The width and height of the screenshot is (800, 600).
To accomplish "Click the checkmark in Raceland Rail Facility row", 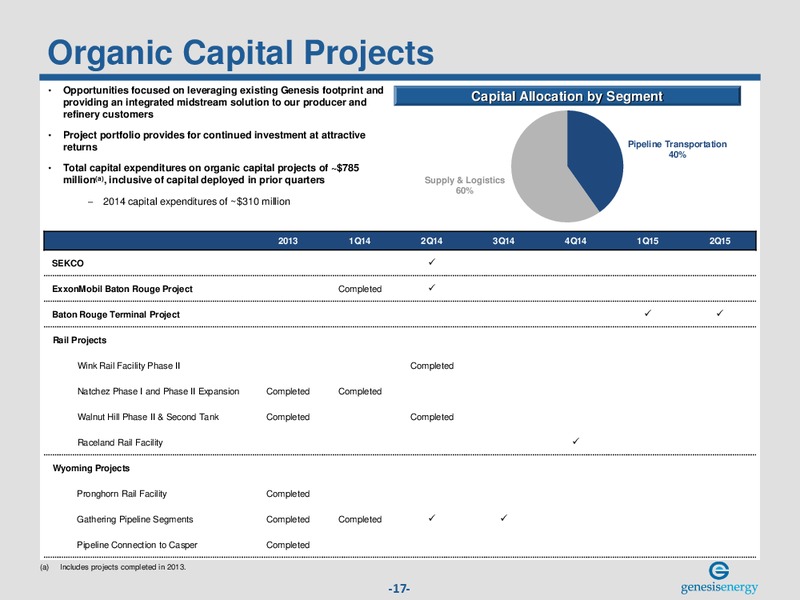I will pos(576,441).
